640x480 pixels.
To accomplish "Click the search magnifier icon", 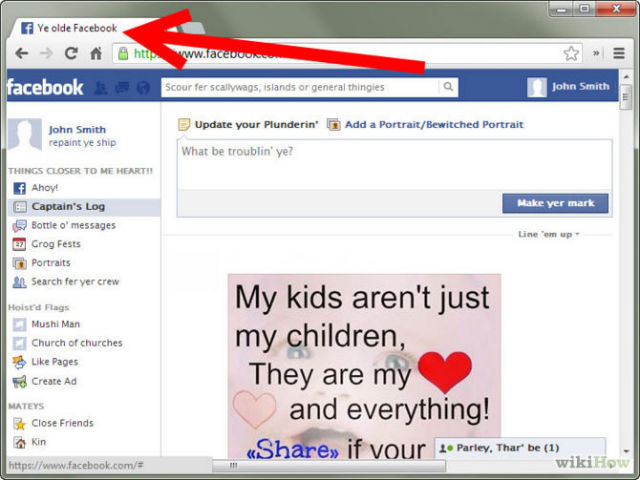I will click(449, 87).
